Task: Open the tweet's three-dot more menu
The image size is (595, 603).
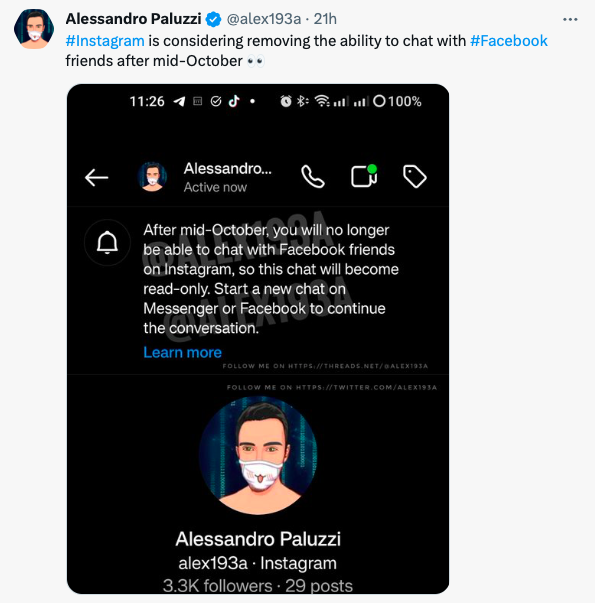Action: [x=570, y=19]
